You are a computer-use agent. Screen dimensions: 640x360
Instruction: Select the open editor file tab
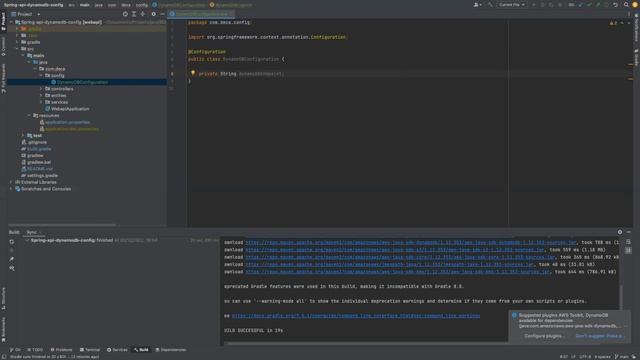201,14
